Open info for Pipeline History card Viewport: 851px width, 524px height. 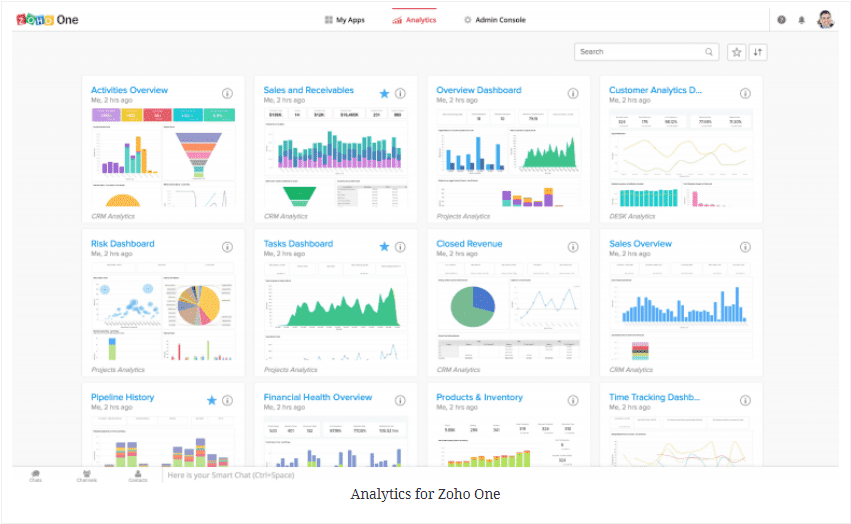[x=227, y=401]
